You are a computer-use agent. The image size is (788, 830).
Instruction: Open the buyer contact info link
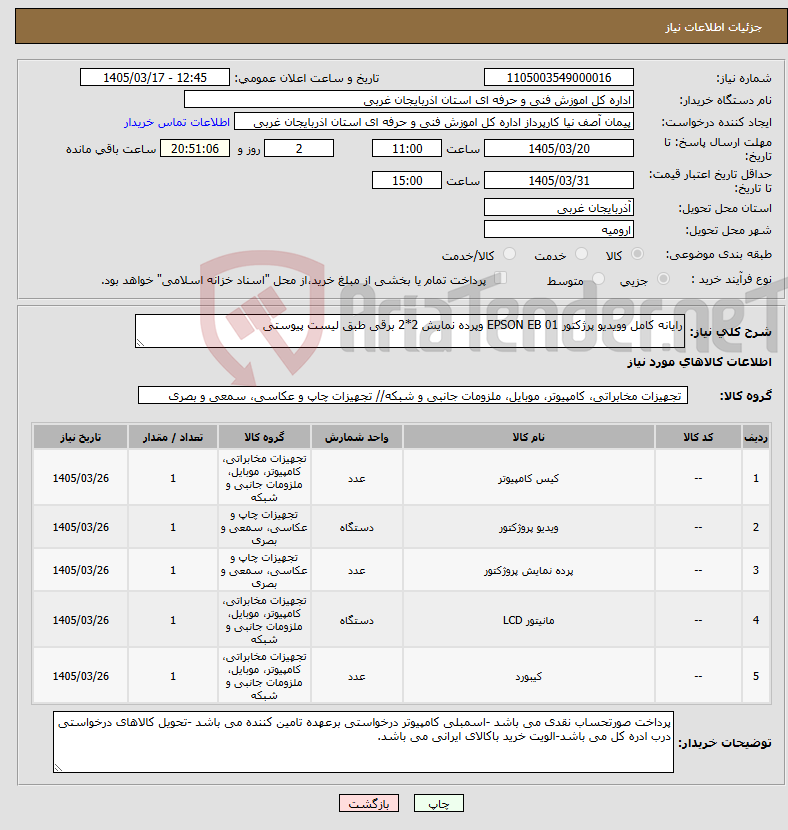(177, 122)
